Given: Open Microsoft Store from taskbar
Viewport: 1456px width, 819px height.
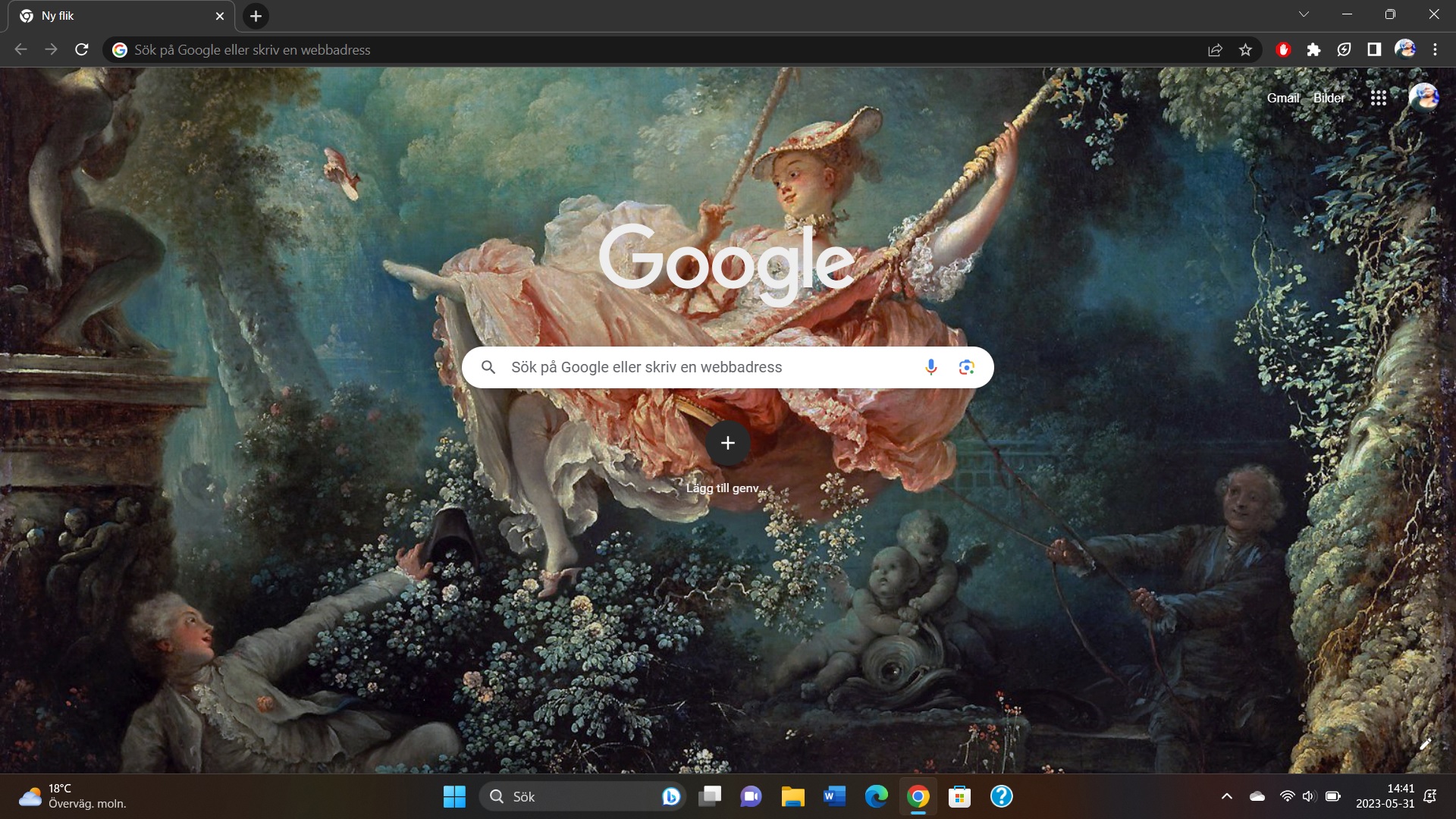Looking at the screenshot, I should (x=959, y=796).
